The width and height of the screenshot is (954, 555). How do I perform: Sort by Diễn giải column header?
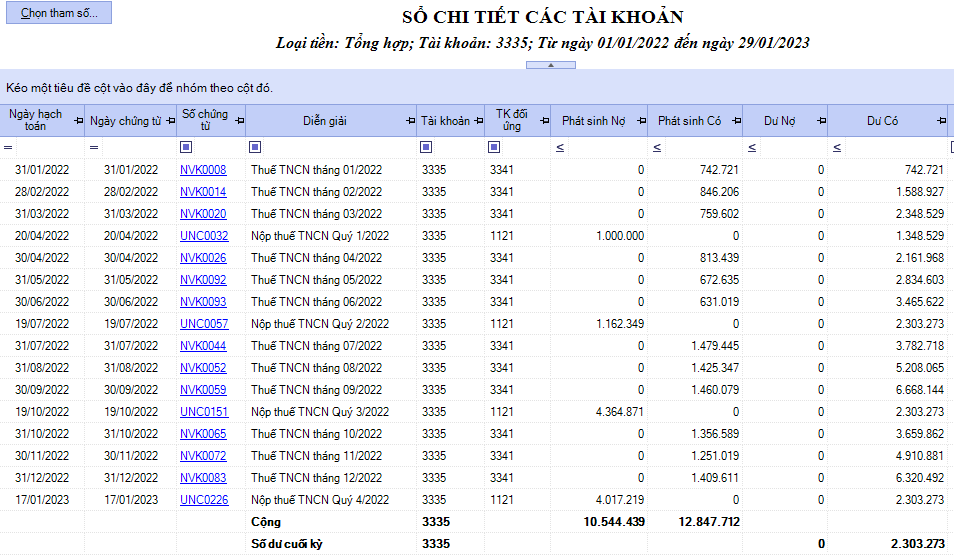[x=325, y=121]
